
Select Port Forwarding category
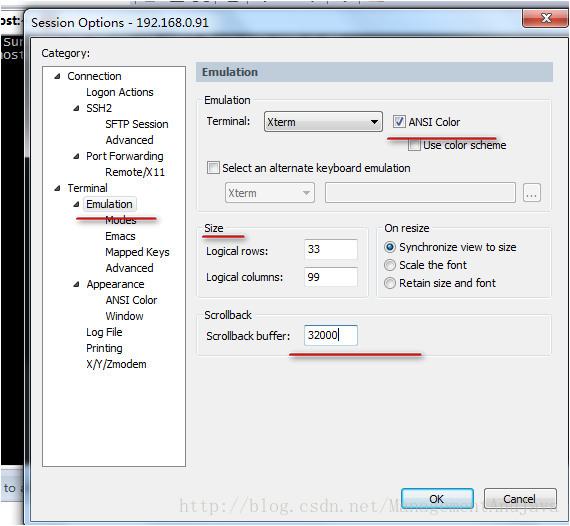tap(125, 156)
